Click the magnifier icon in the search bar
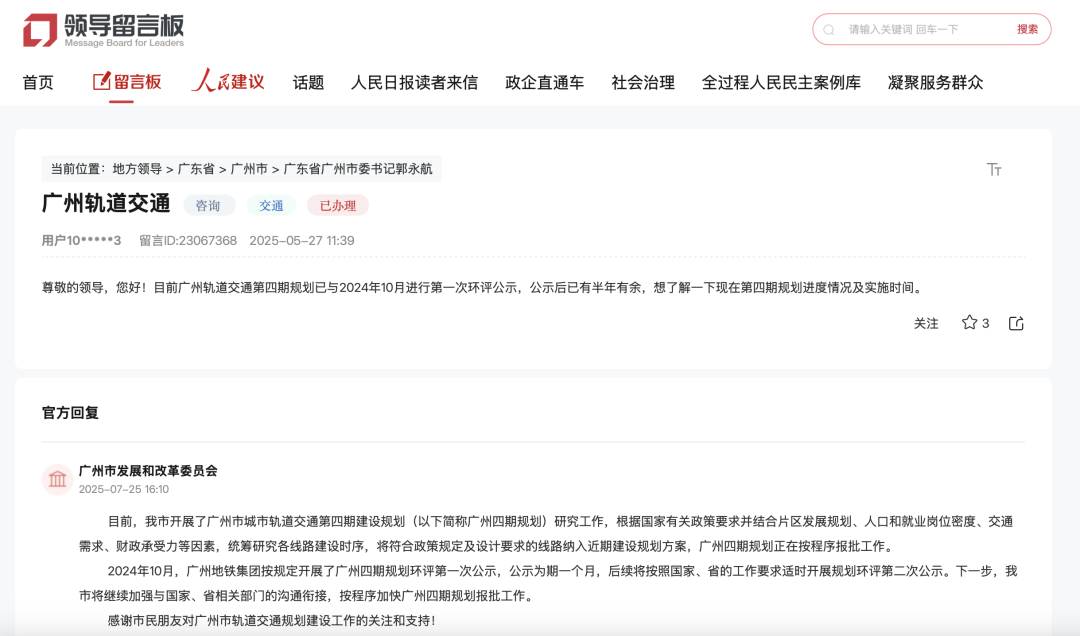This screenshot has width=1080, height=636. (828, 29)
